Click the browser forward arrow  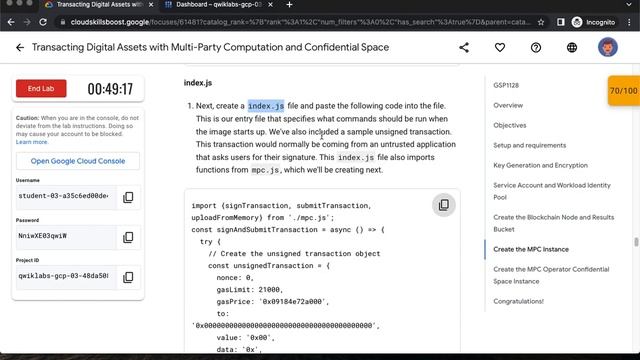(27, 22)
